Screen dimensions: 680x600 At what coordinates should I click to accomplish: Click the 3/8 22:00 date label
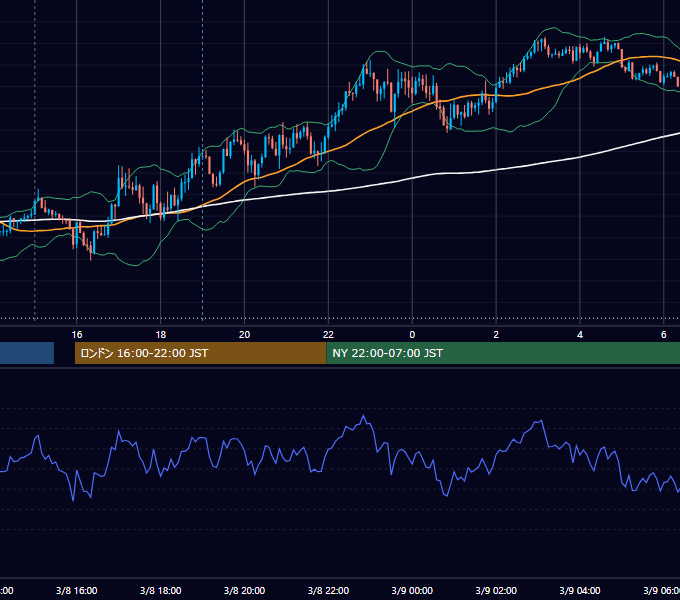coord(328,590)
